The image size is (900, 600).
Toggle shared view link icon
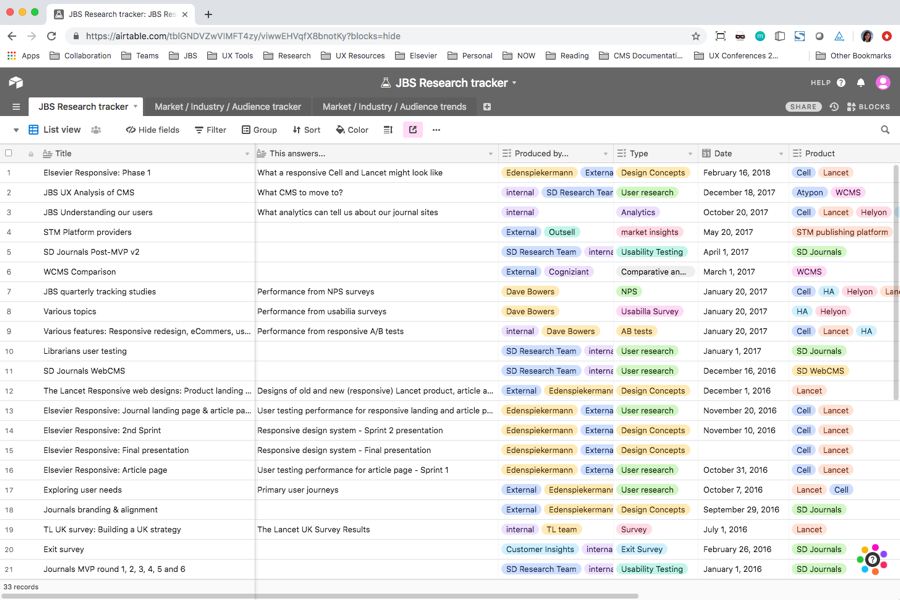point(412,129)
